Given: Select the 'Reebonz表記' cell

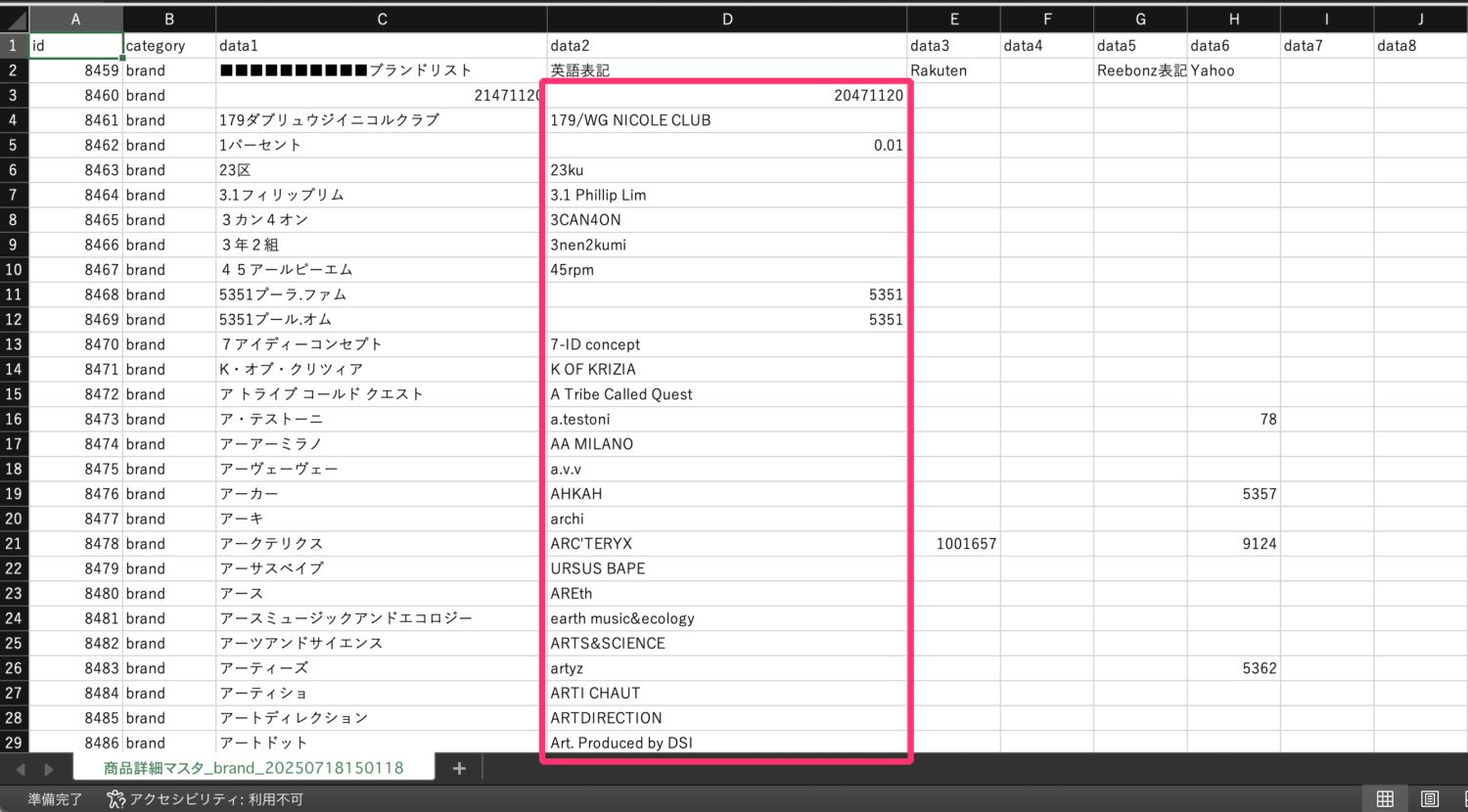Looking at the screenshot, I should coord(1140,70).
